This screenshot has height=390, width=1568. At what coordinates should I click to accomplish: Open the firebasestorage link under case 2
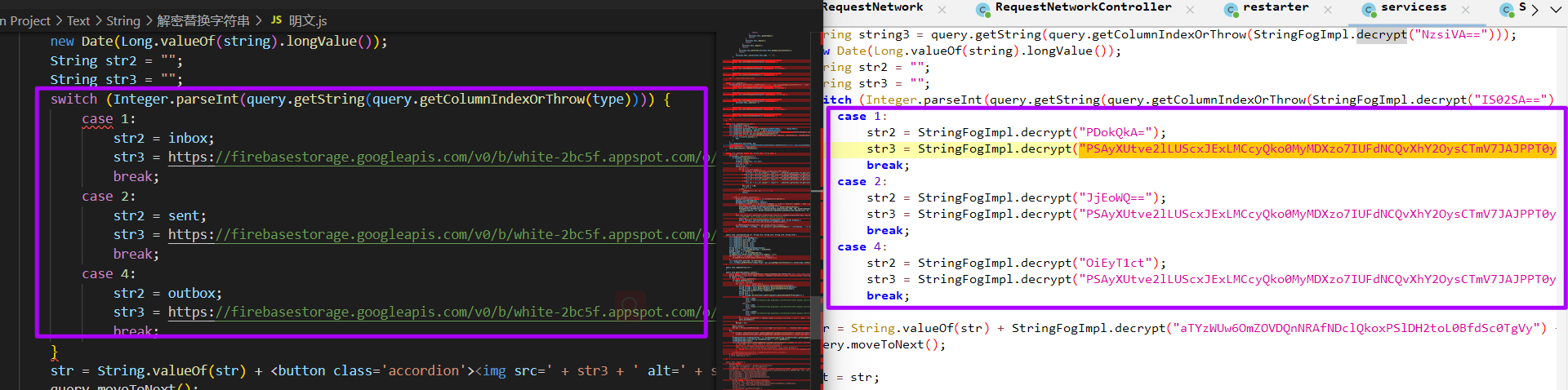[442, 235]
